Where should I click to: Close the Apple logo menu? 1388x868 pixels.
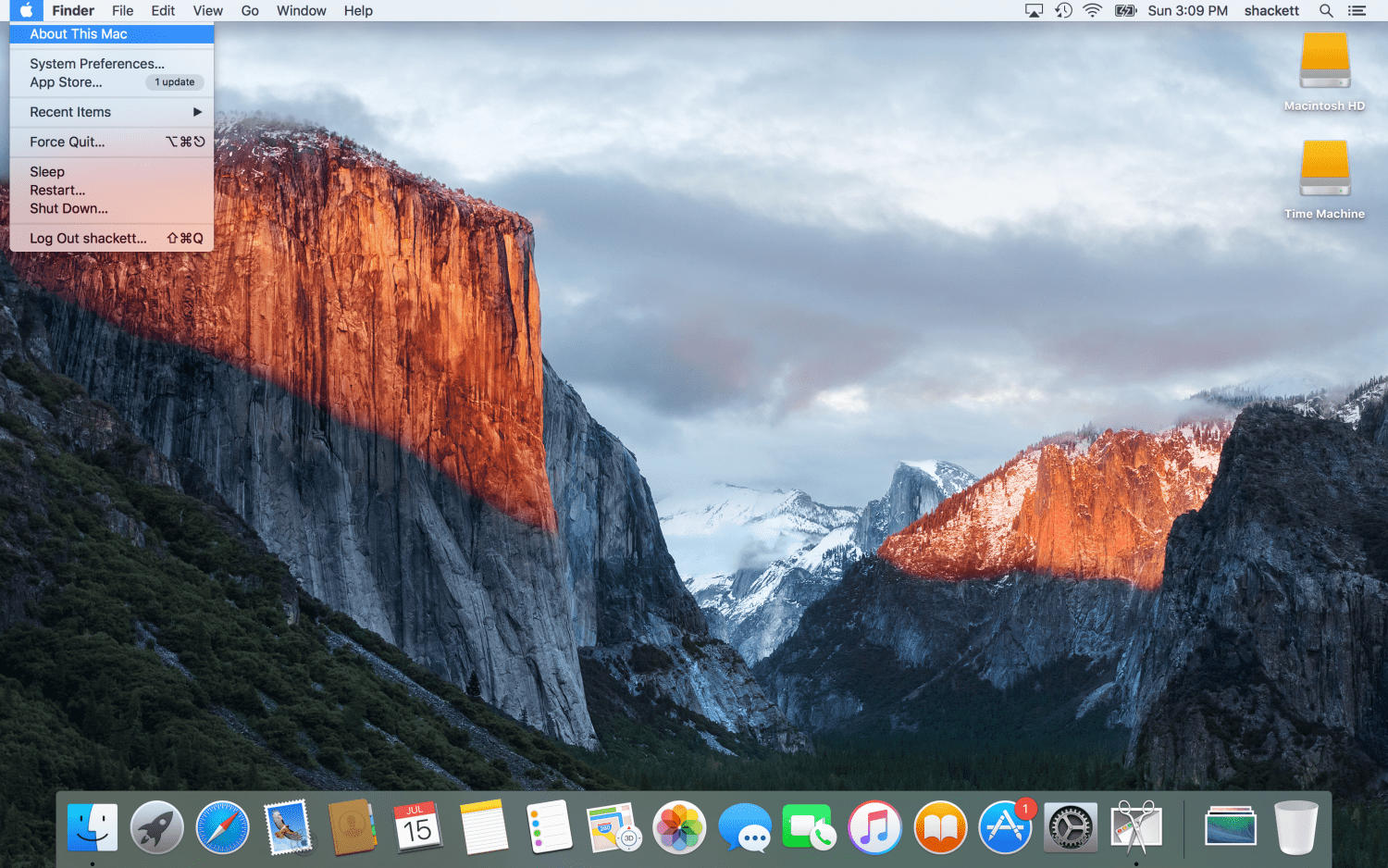(x=26, y=11)
